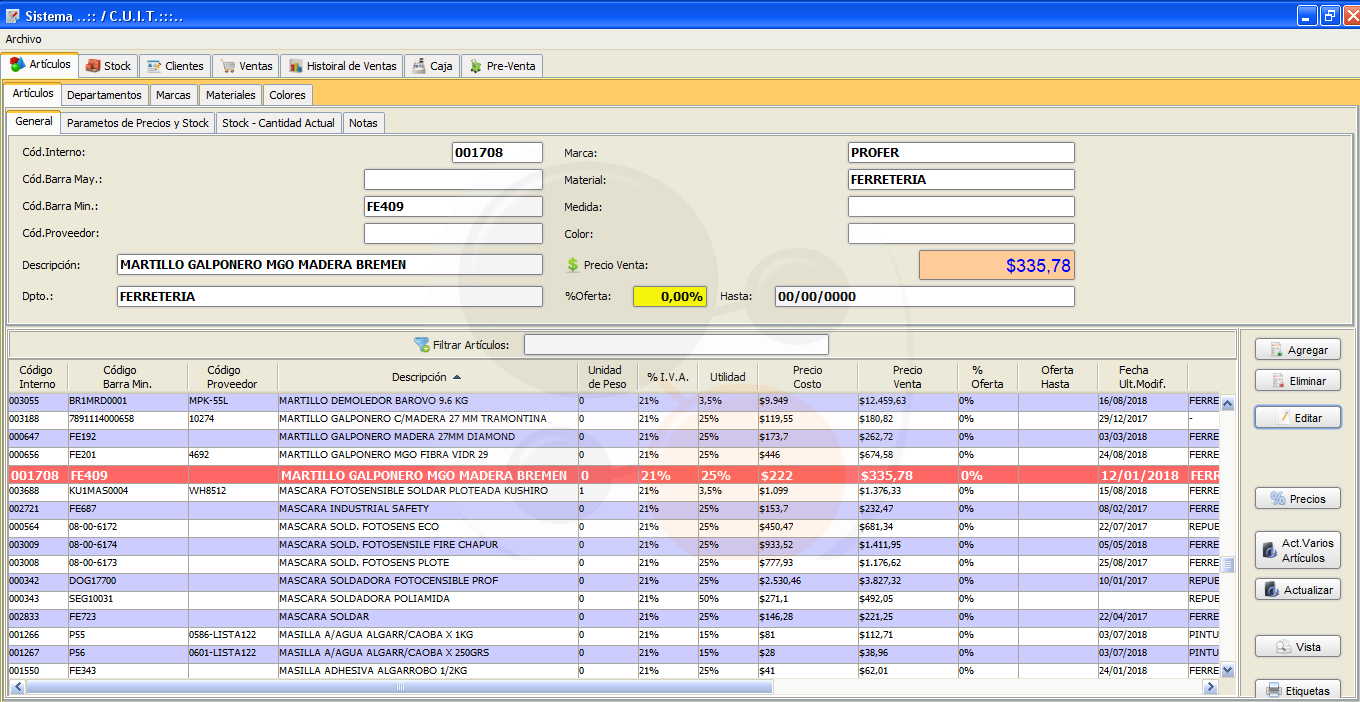Sort by the Precio Costo column header

pos(807,377)
